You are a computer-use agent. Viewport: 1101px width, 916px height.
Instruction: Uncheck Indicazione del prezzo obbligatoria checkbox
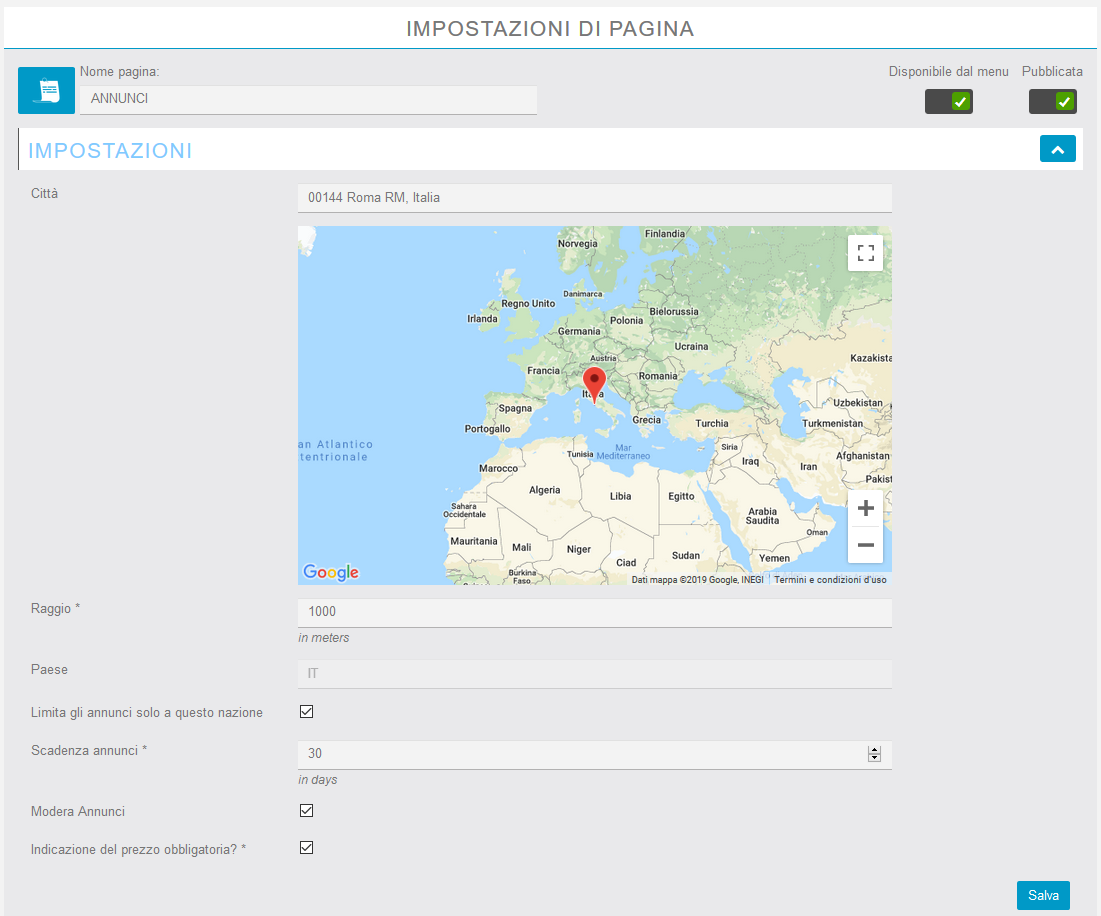click(x=306, y=848)
